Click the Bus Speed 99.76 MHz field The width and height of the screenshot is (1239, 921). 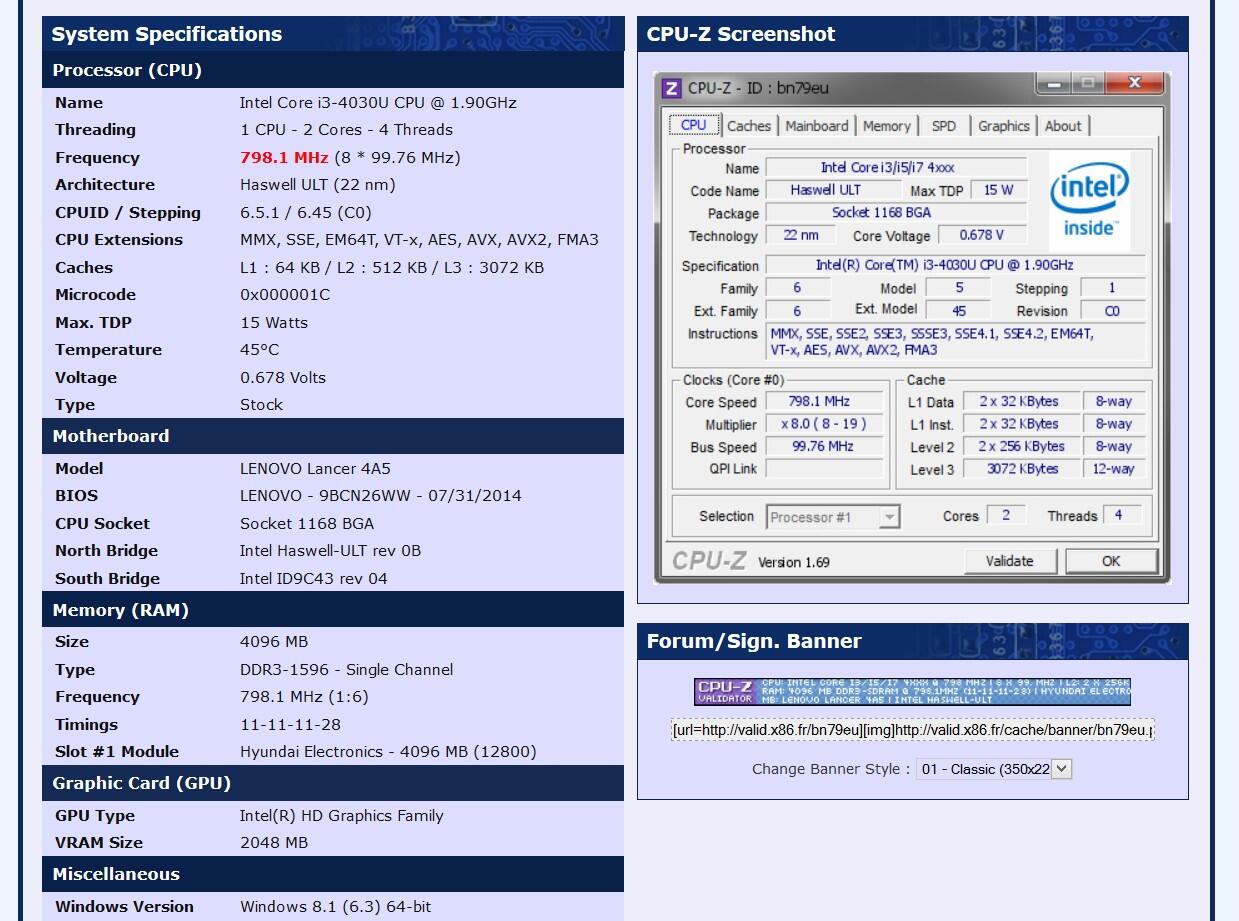824,447
